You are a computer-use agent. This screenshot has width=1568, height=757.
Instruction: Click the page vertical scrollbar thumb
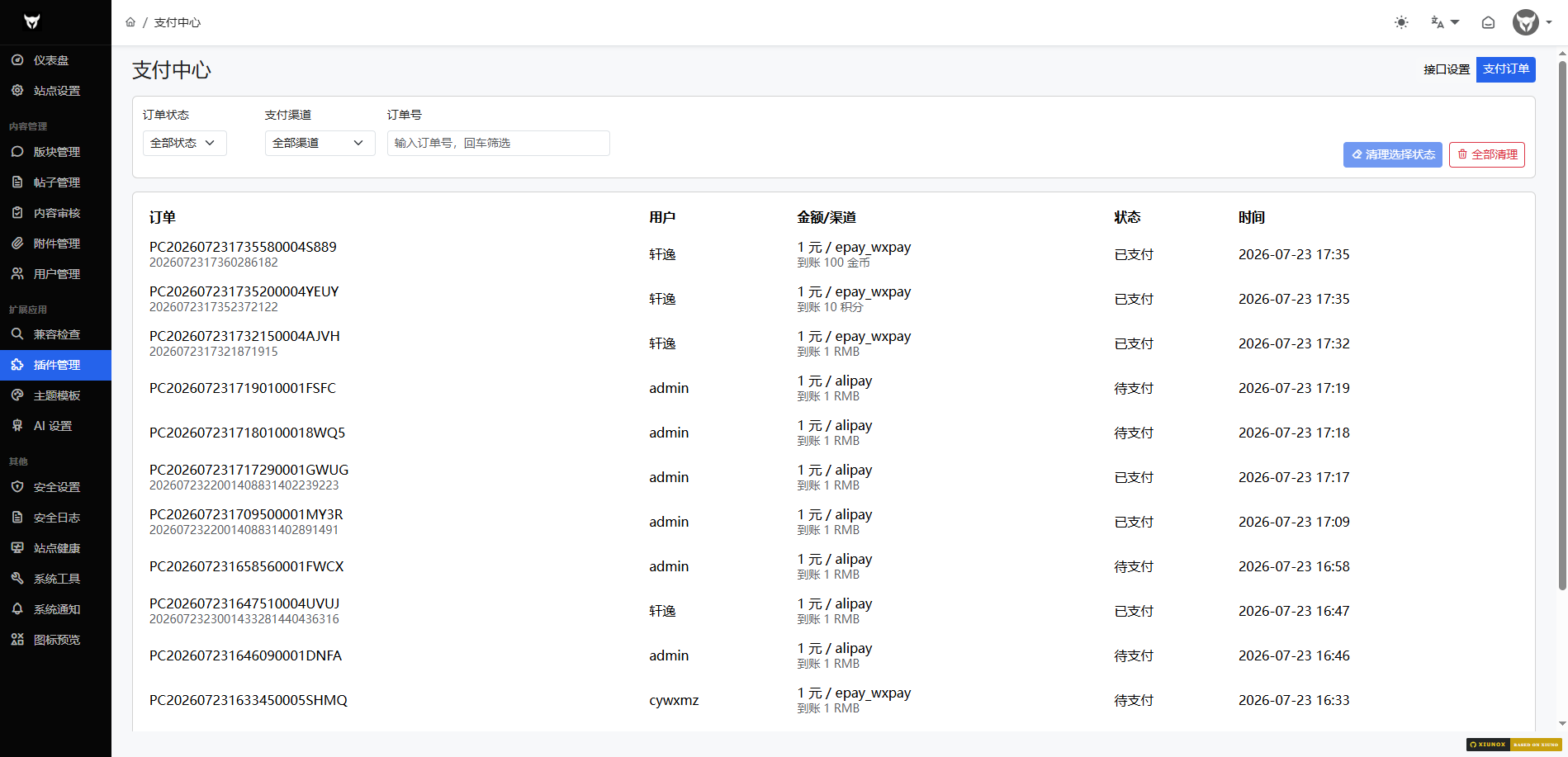pyautogui.click(x=1562, y=326)
